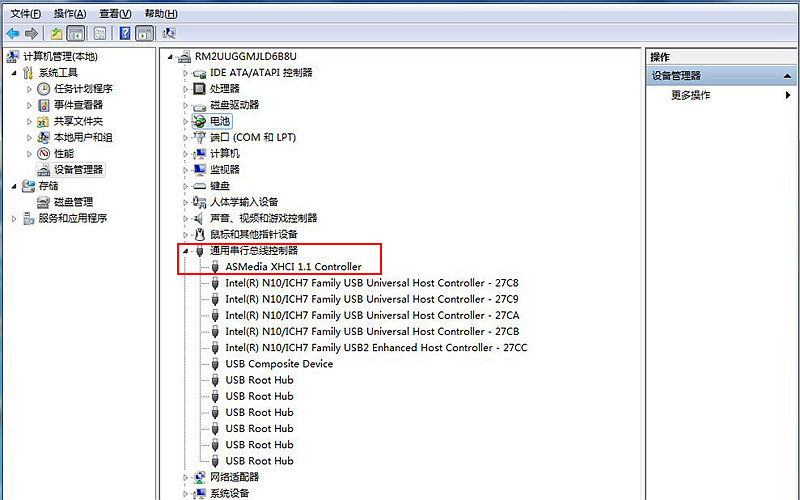Click the IDE ATA/ATAPI 控制器 icon

tap(199, 73)
